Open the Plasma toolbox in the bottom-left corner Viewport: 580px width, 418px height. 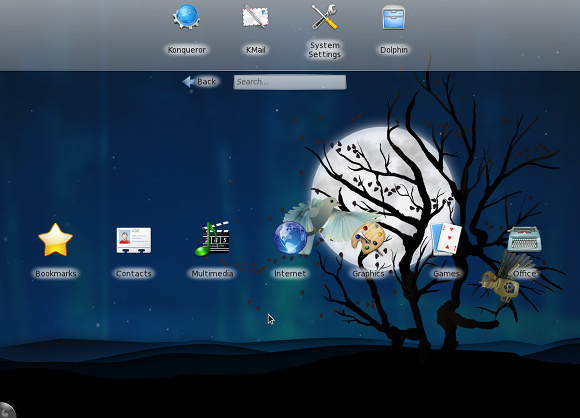click(x=7, y=410)
